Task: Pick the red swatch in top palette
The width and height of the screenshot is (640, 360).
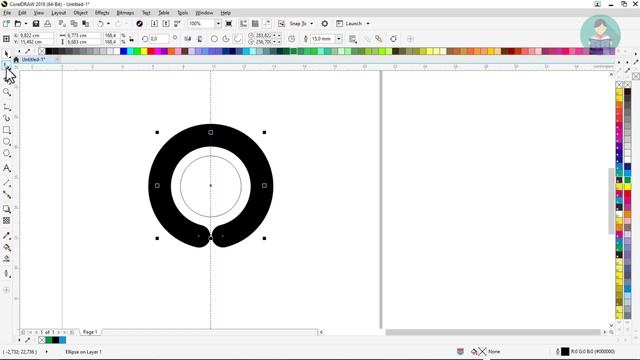Action: point(151,51)
